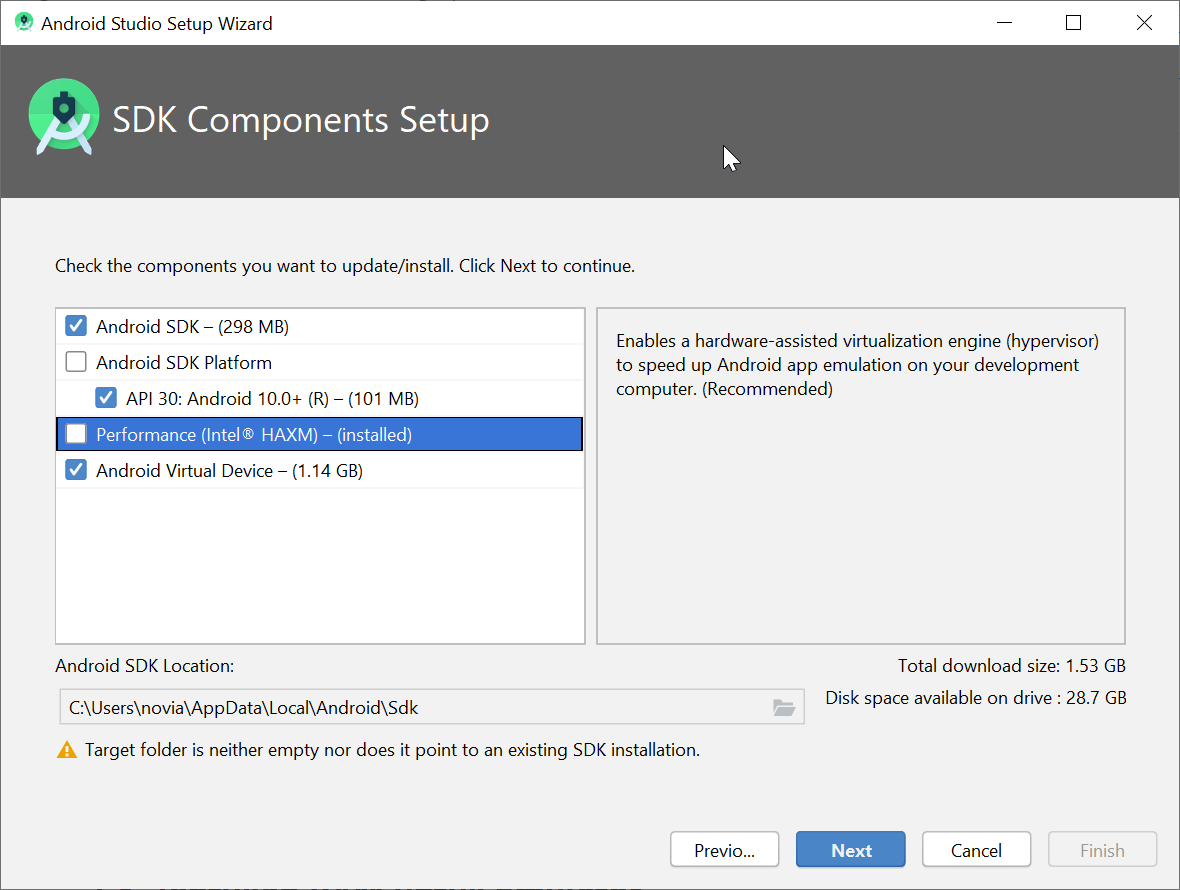Click the Finish button

[1102, 849]
